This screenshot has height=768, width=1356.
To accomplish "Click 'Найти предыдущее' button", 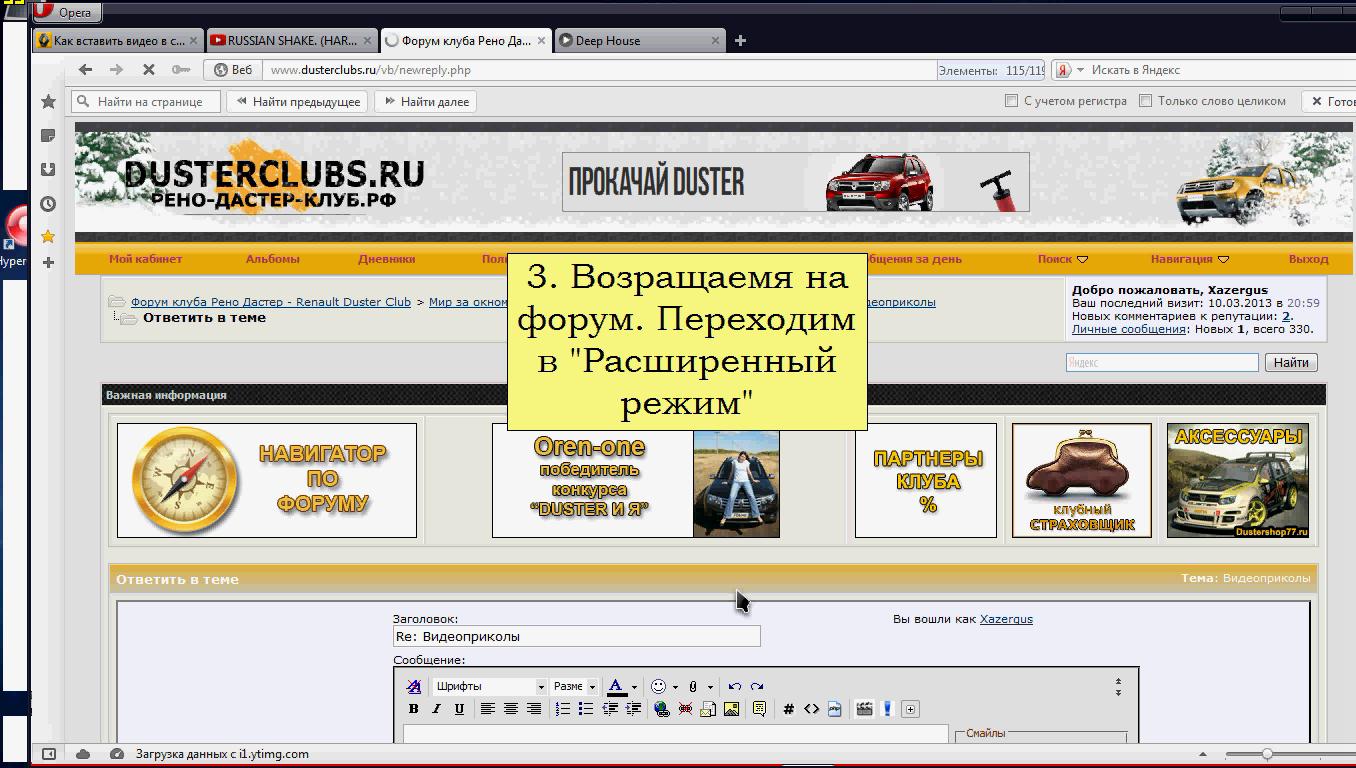I will pyautogui.click(x=297, y=101).
